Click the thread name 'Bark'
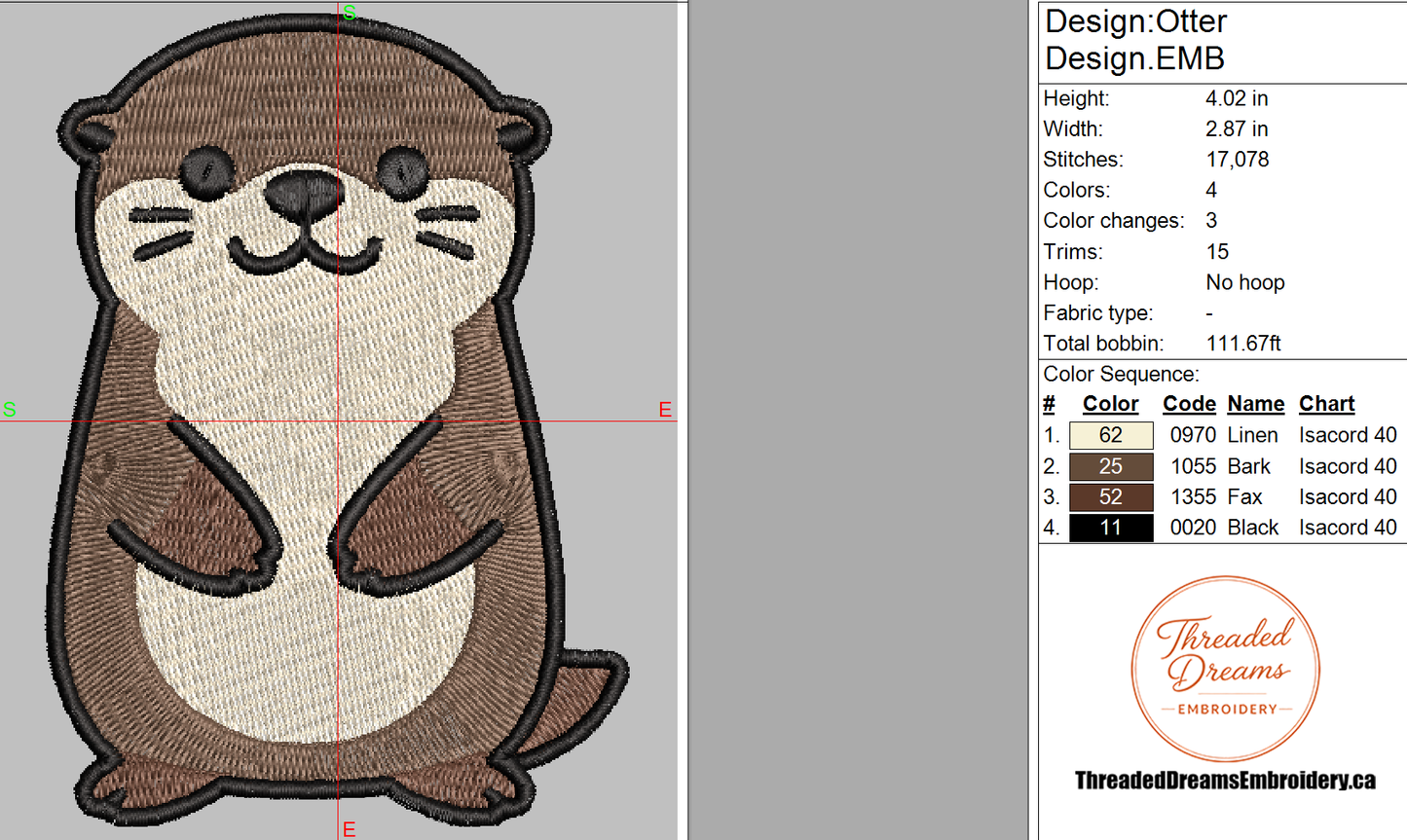This screenshot has height=840, width=1407. click(x=1248, y=466)
